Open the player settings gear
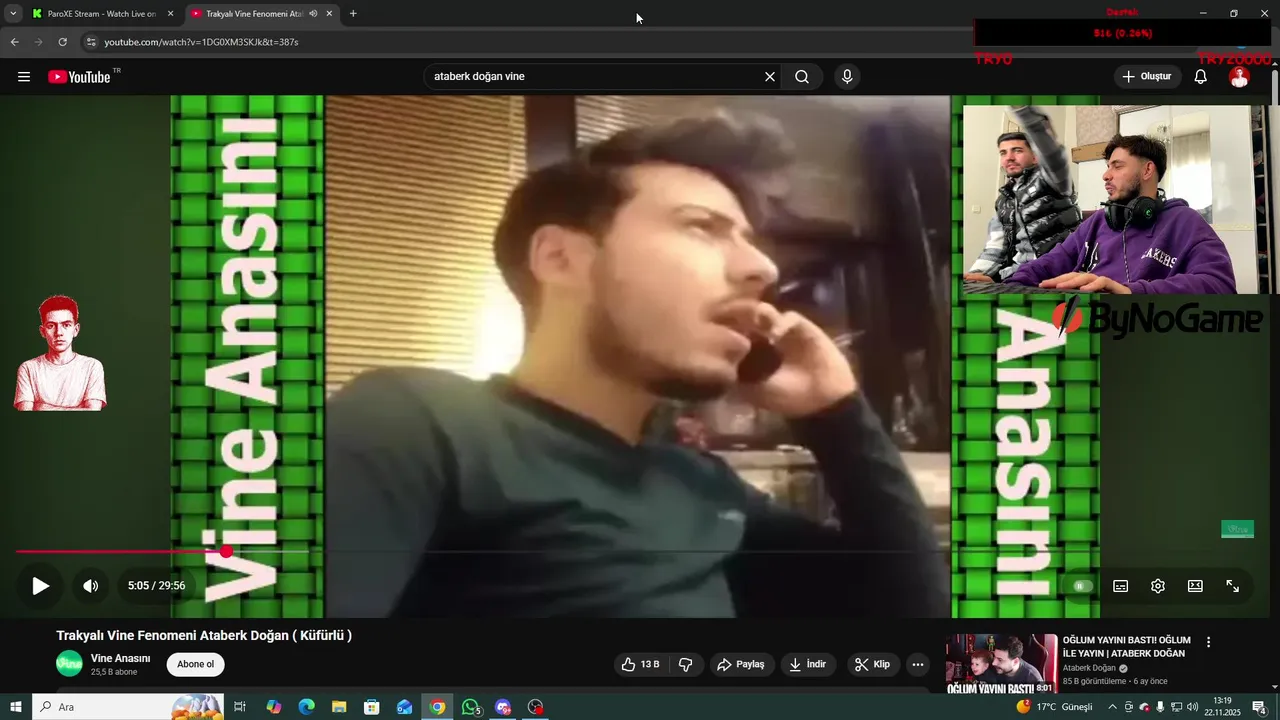1280x720 pixels. click(x=1158, y=586)
